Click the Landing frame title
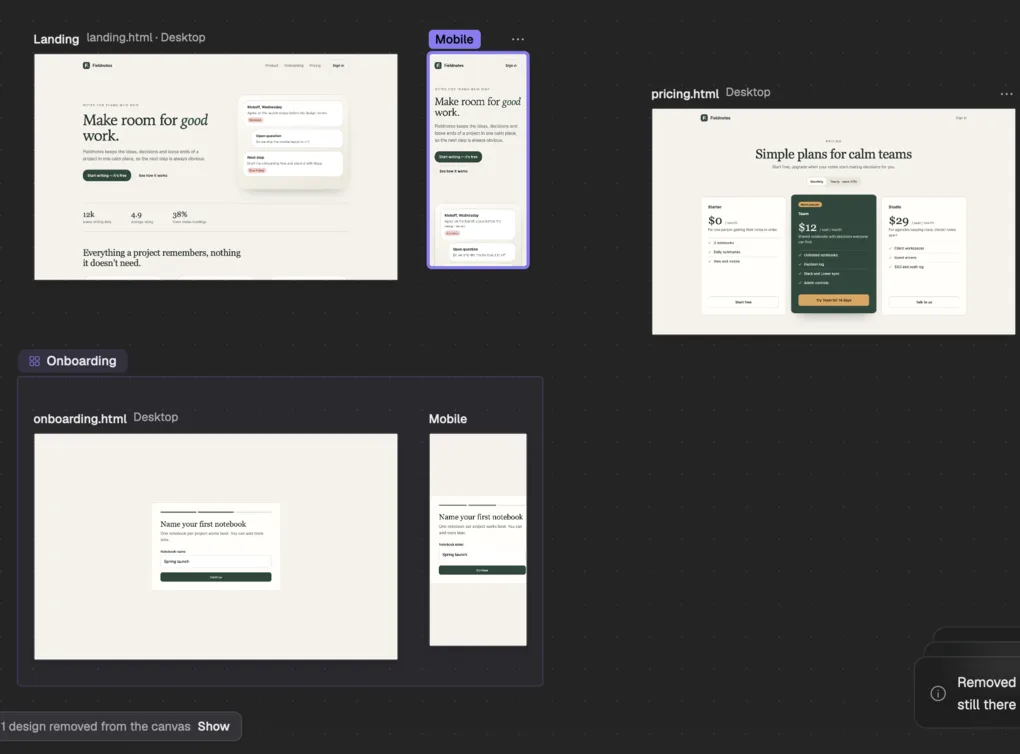The width and height of the screenshot is (1020, 754). [56, 39]
